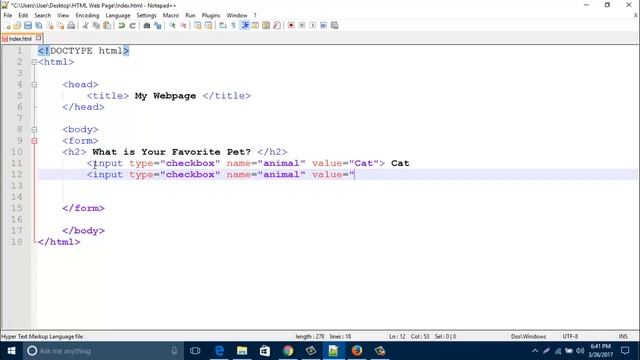Collapse the red form fold marker
The image size is (640, 360).
click(x=34, y=141)
